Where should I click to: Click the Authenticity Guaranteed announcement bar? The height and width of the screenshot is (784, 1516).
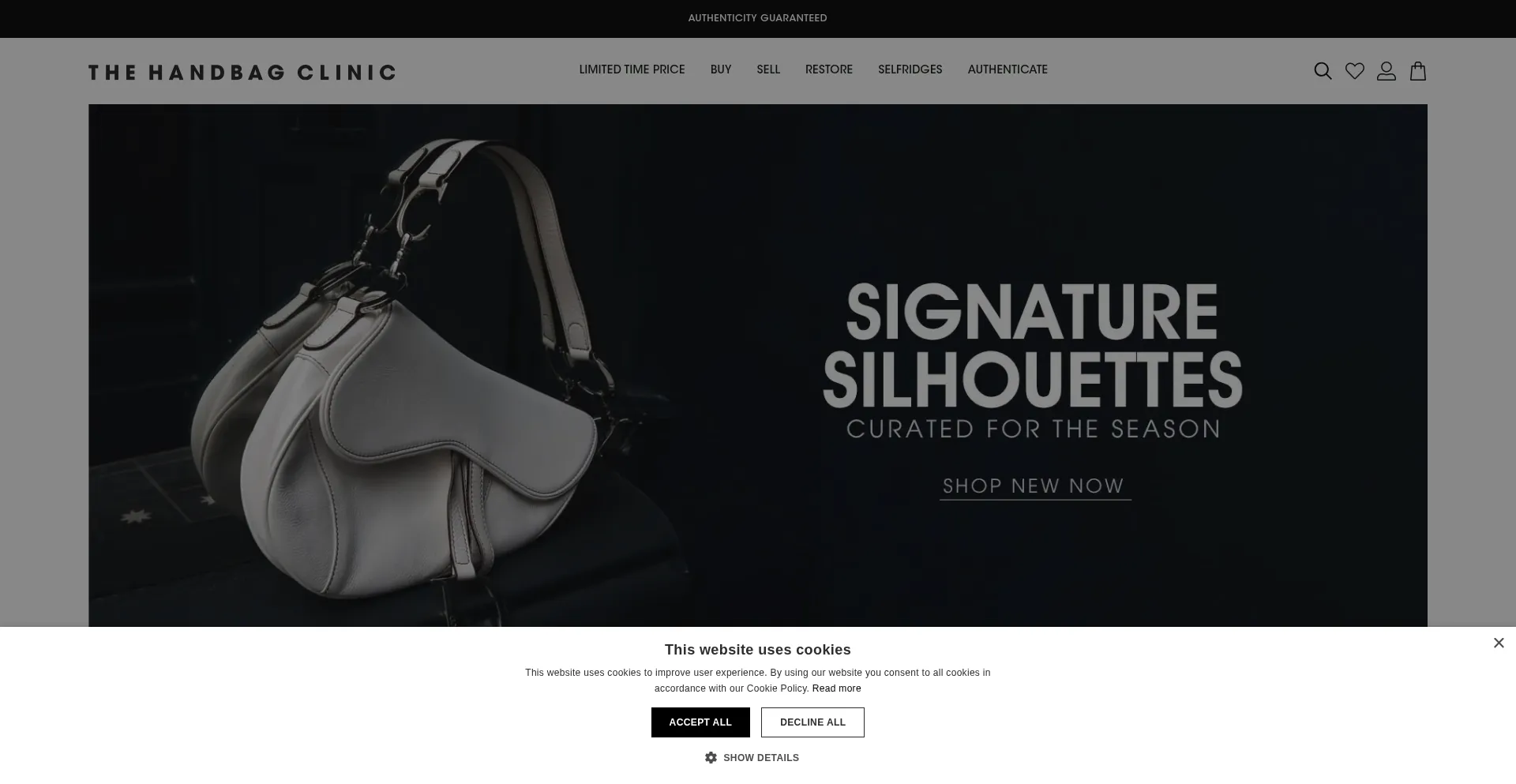tap(758, 18)
